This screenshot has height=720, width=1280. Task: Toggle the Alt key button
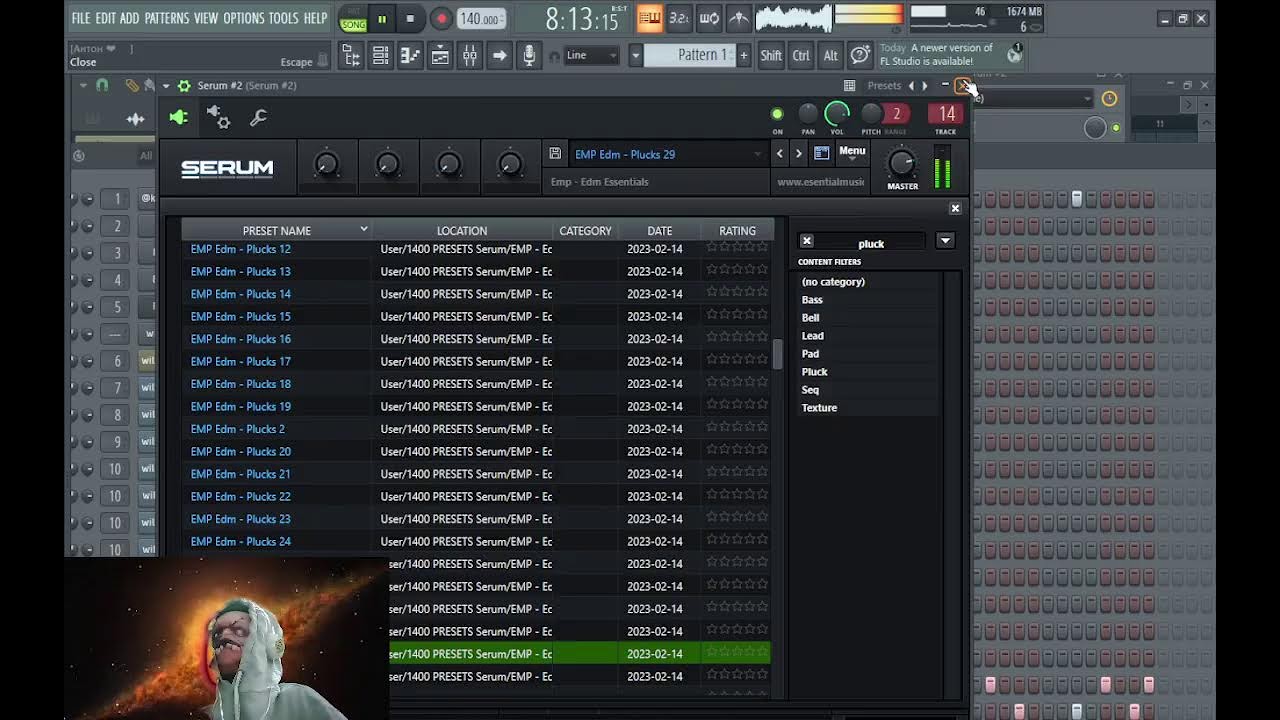pyautogui.click(x=830, y=56)
